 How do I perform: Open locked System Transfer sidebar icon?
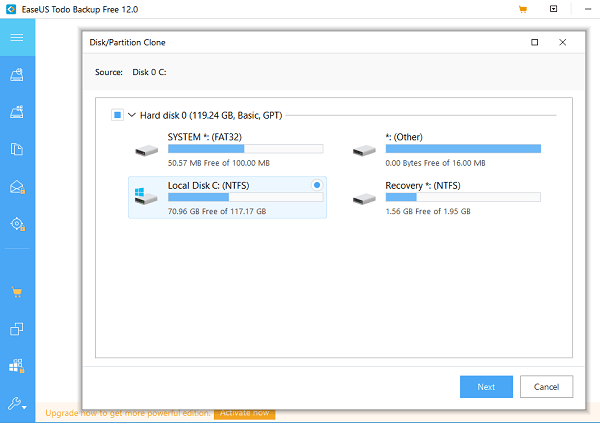(17, 366)
